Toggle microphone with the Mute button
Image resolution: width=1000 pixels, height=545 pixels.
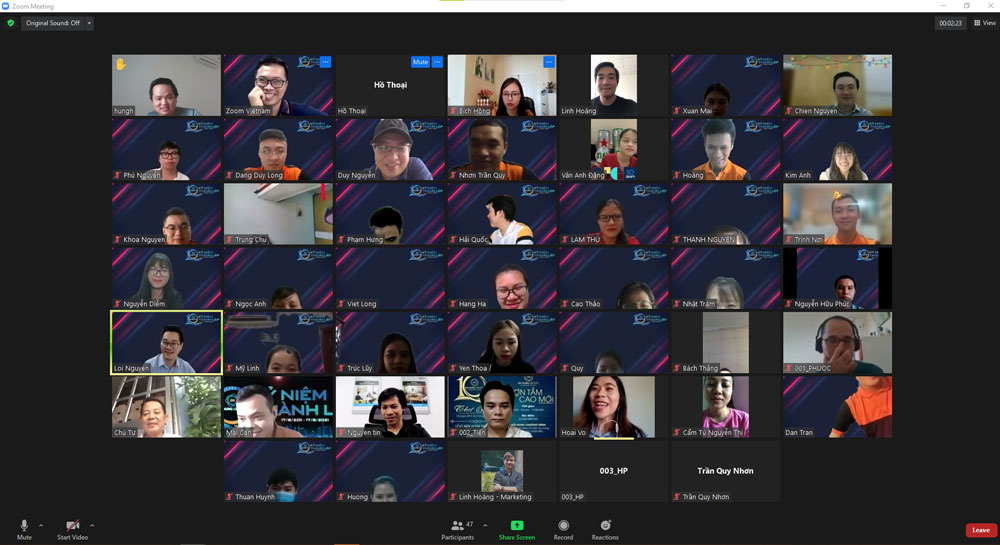pos(24,526)
